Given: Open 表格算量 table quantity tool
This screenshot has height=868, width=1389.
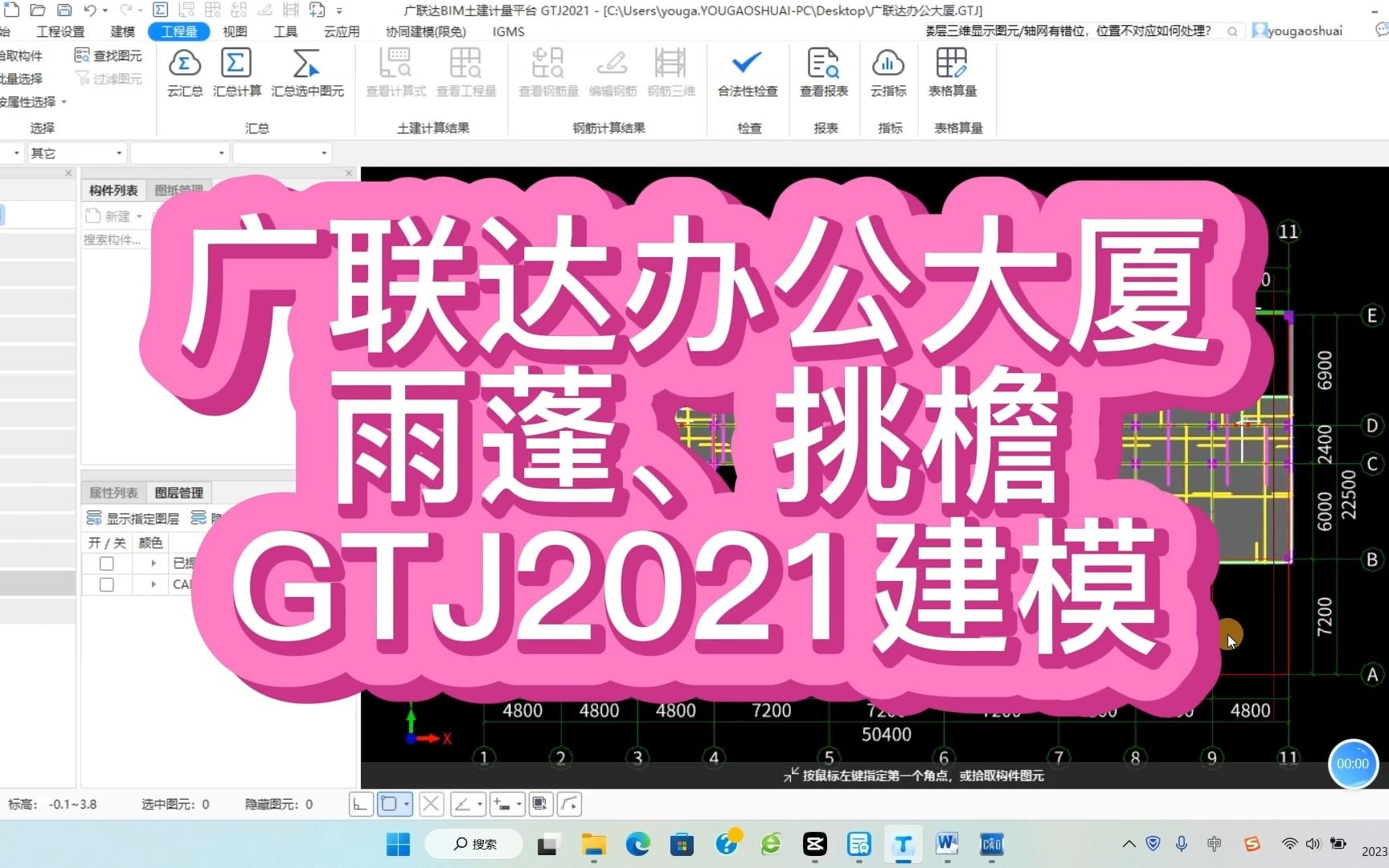Looking at the screenshot, I should click(x=952, y=72).
